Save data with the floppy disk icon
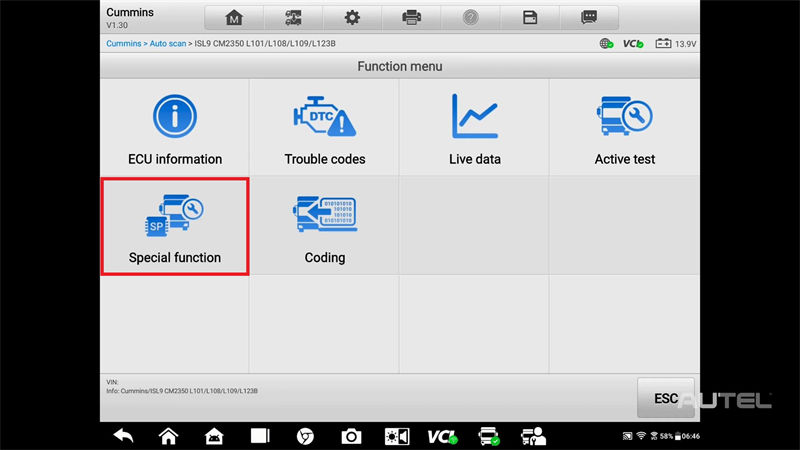Image resolution: width=800 pixels, height=450 pixels. pyautogui.click(x=529, y=17)
